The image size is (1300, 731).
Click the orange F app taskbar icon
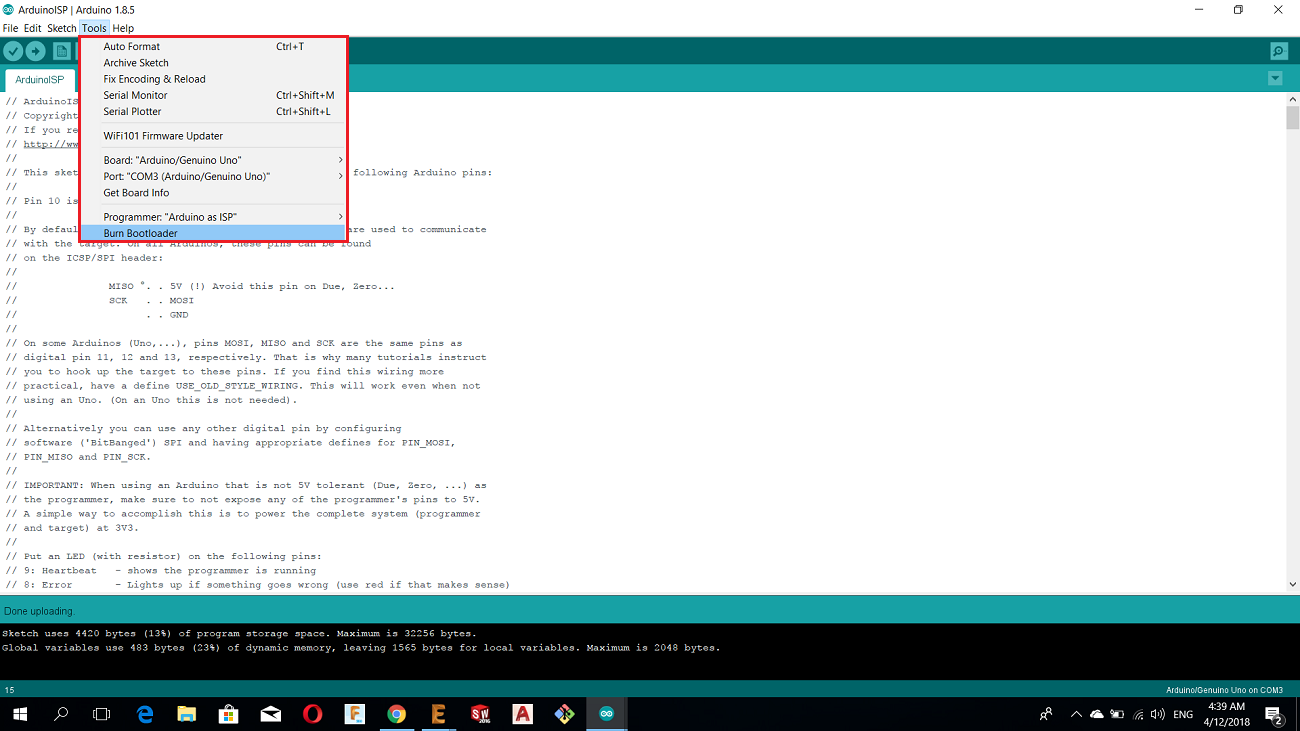[x=354, y=714]
